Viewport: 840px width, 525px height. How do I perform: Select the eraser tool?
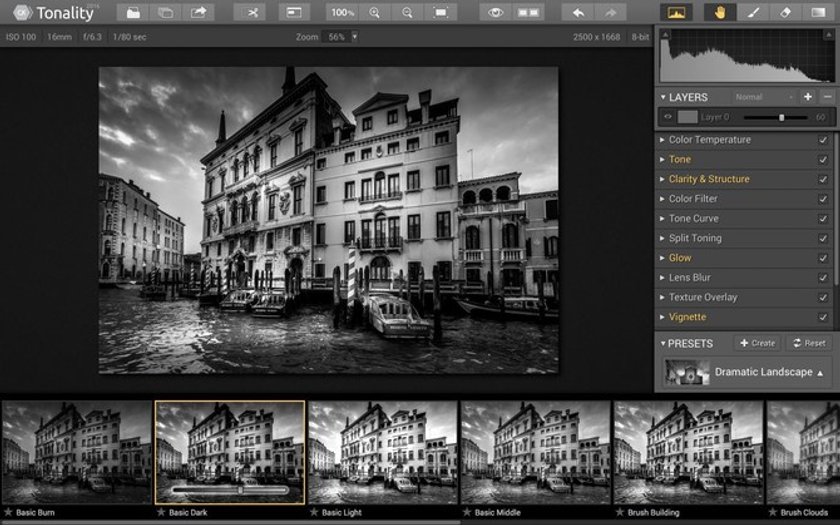tap(785, 12)
